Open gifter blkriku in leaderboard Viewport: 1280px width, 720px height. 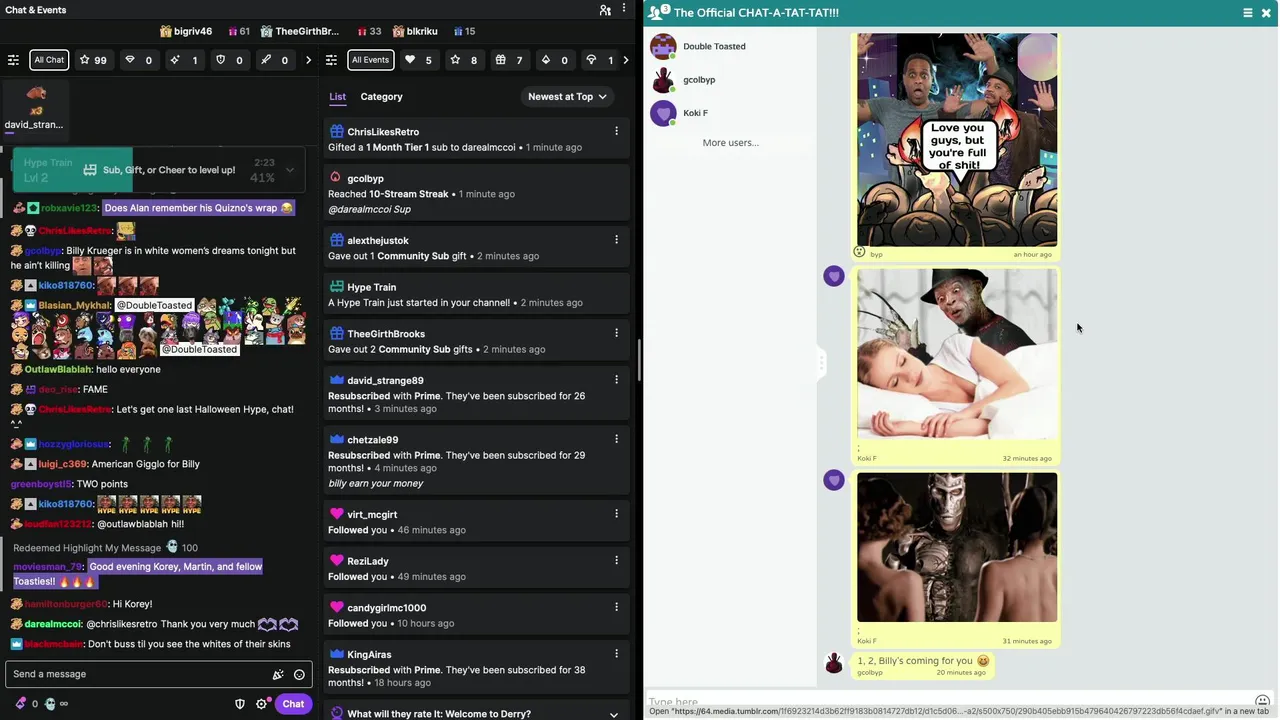(x=415, y=31)
